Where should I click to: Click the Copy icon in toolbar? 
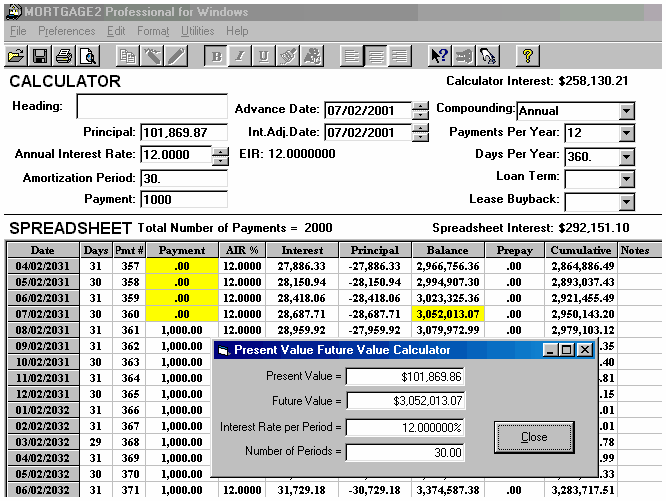click(129, 56)
